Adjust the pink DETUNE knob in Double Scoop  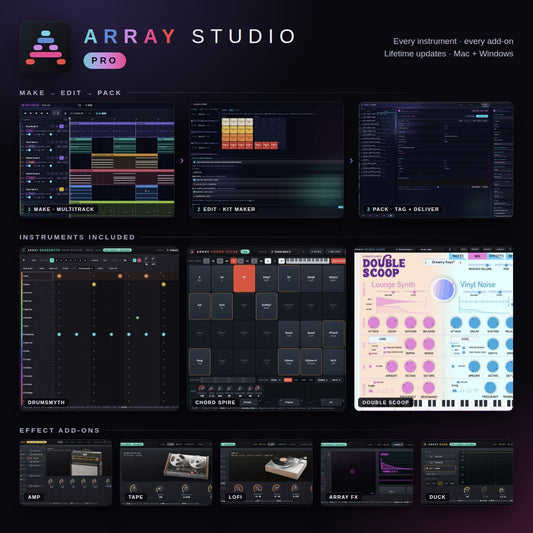point(429,366)
